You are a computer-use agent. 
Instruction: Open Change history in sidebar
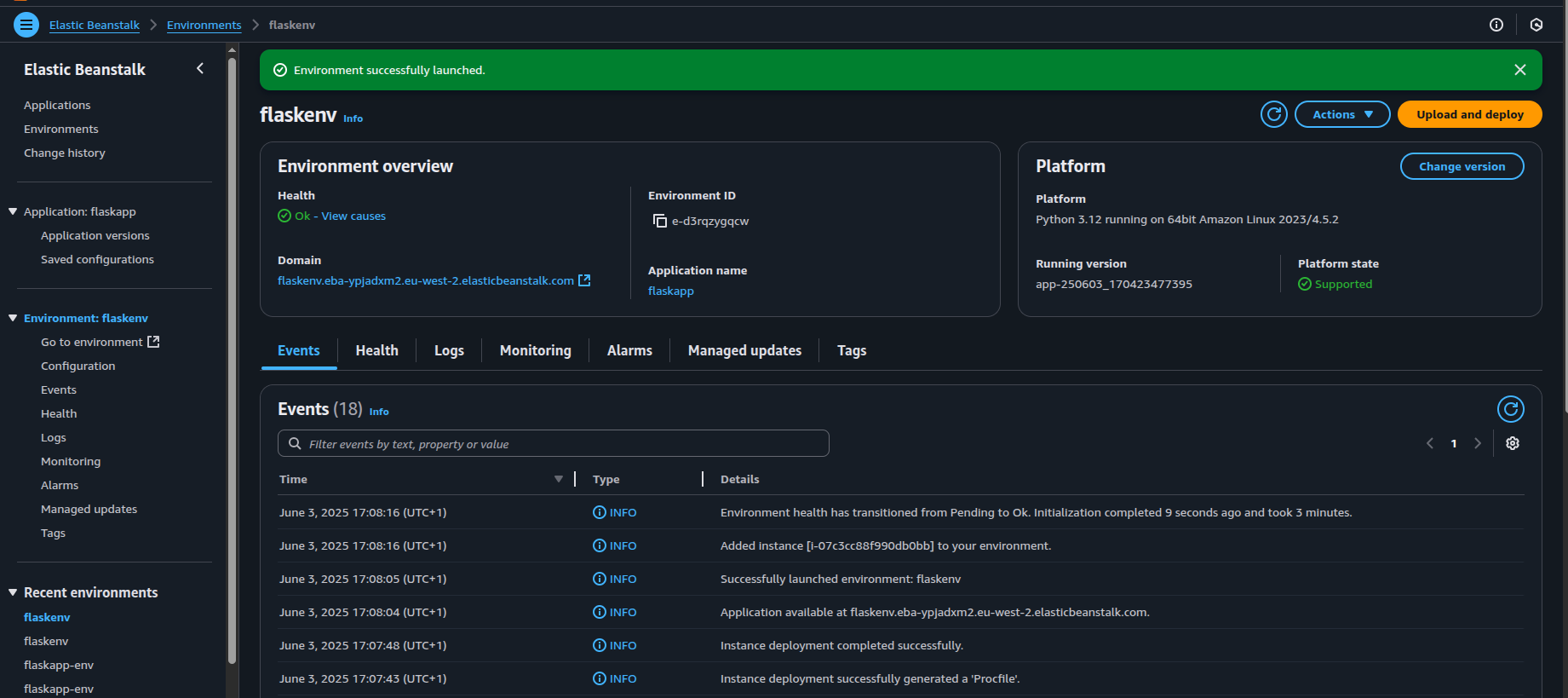[x=65, y=153]
